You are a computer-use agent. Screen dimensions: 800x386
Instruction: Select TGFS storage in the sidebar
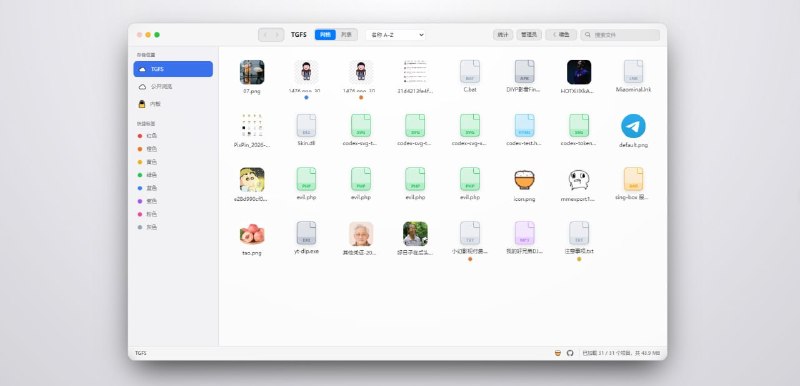tap(173, 69)
